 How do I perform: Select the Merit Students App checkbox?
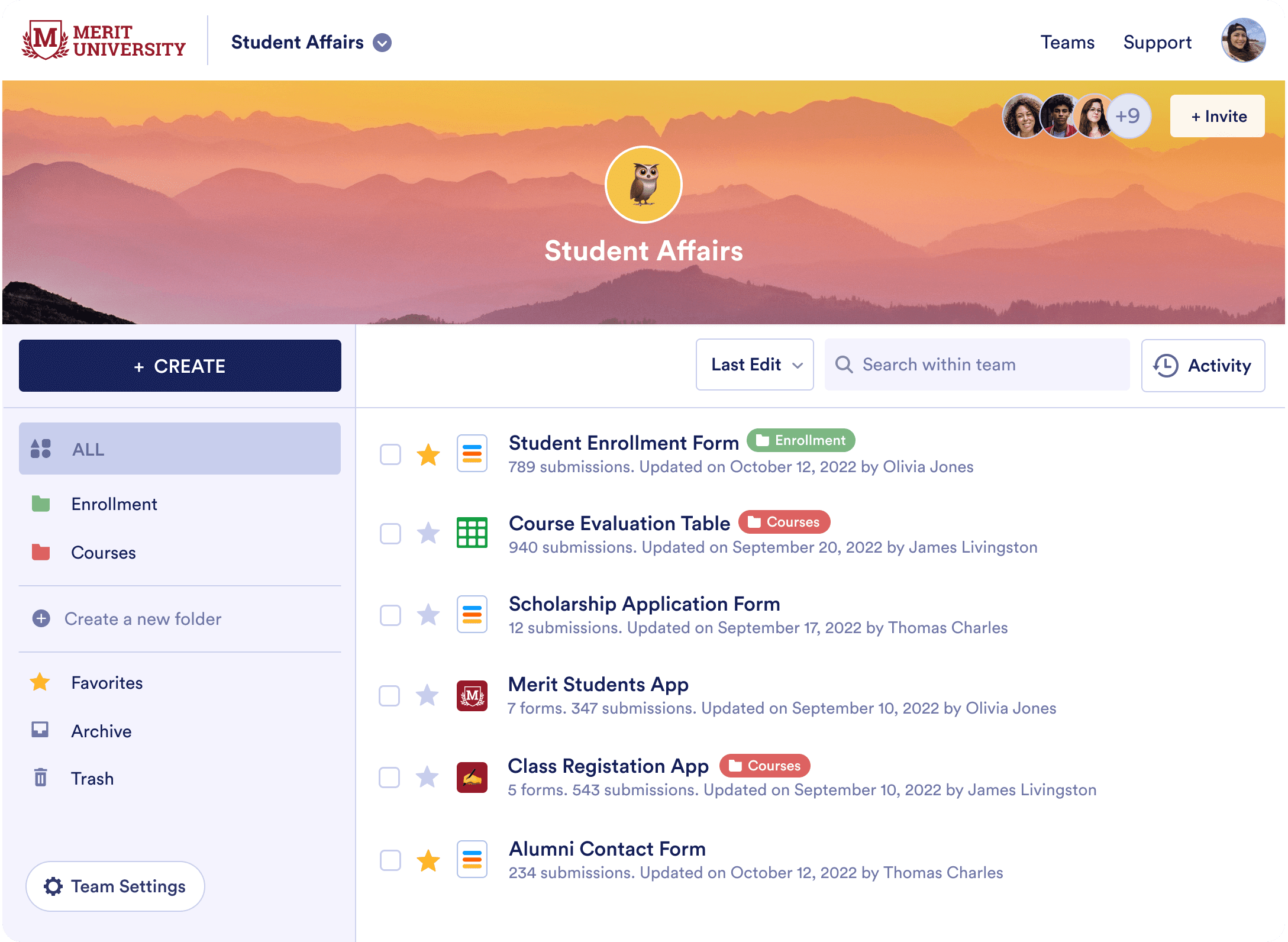389,695
